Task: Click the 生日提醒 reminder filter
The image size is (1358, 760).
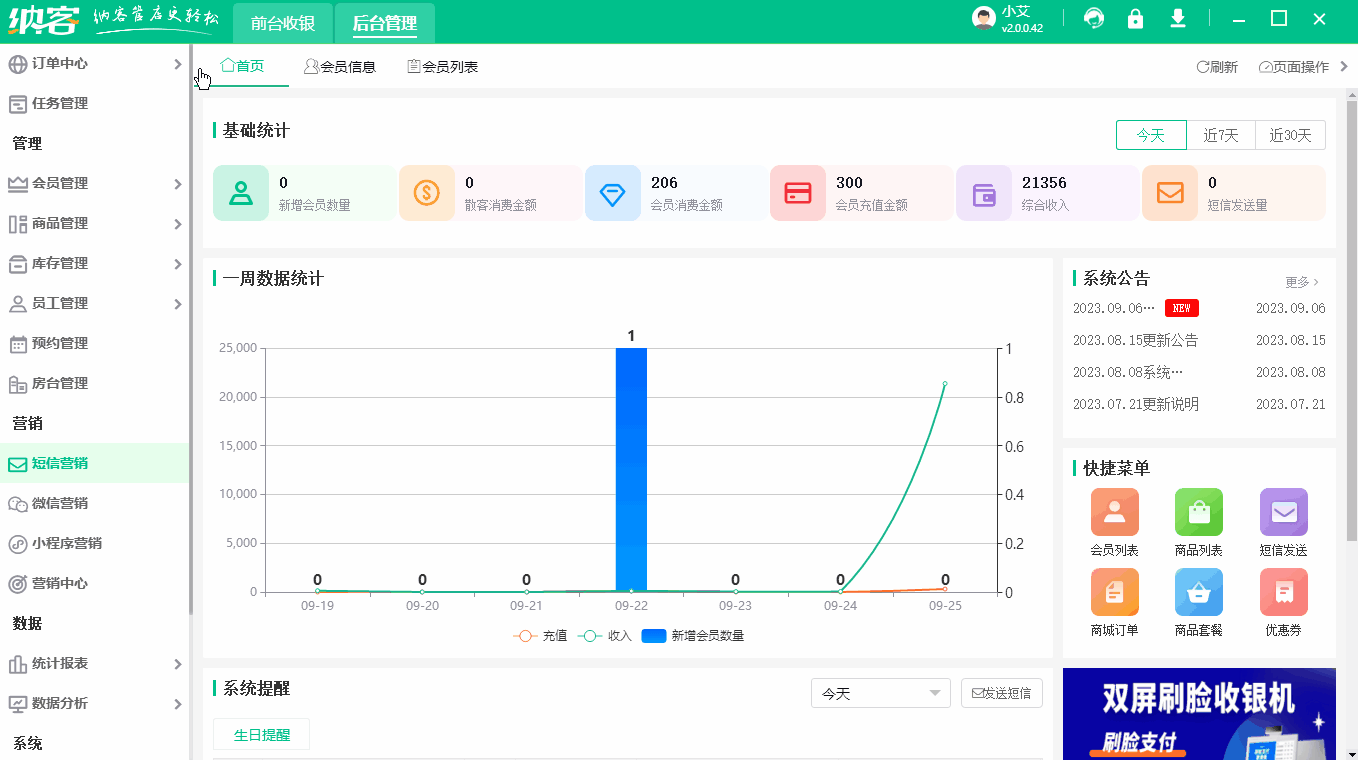Action: click(261, 733)
